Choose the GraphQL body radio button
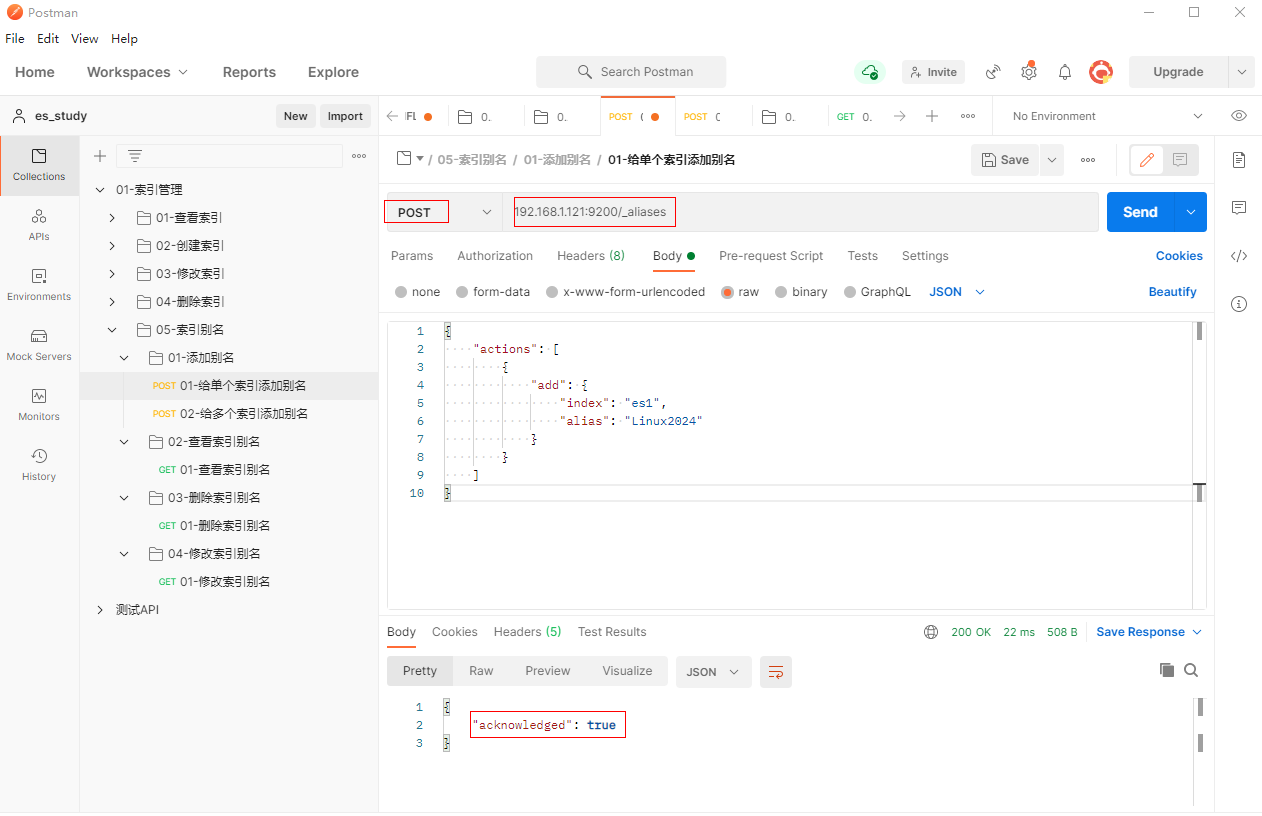Viewport: 1262px width, 816px height. 850,292
